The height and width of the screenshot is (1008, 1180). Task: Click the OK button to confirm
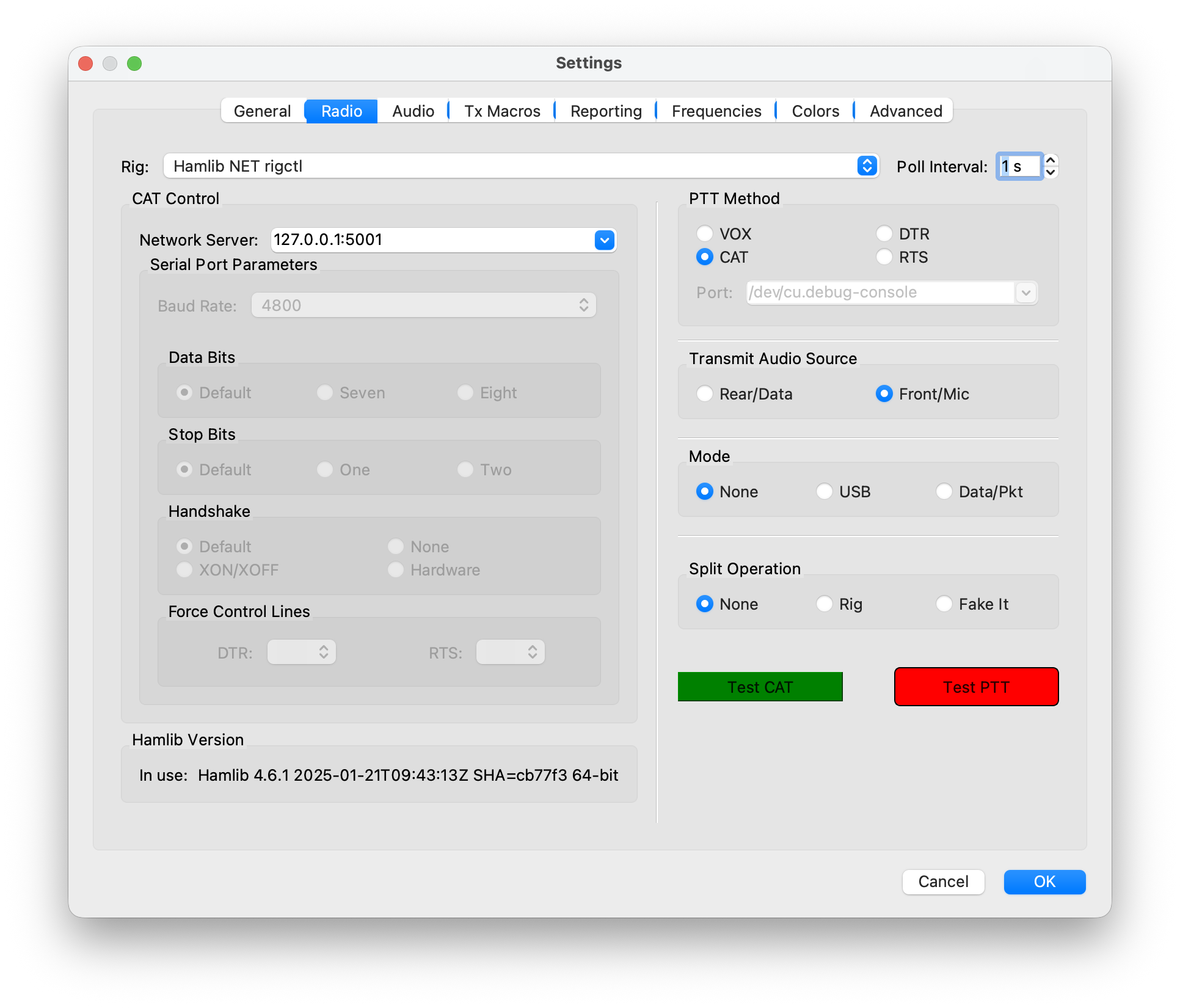tap(1044, 882)
